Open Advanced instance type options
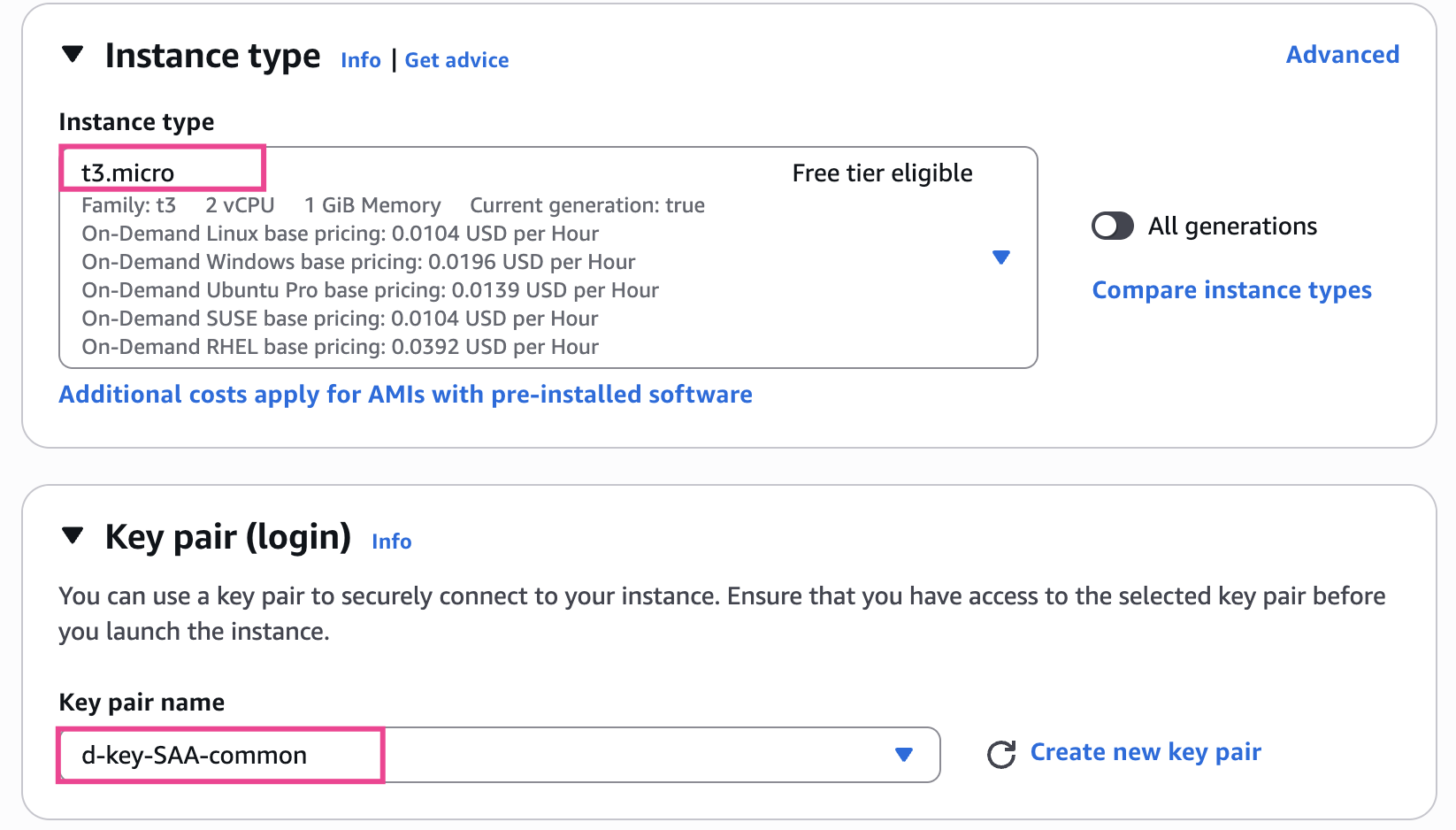The image size is (1456, 830). click(x=1342, y=55)
